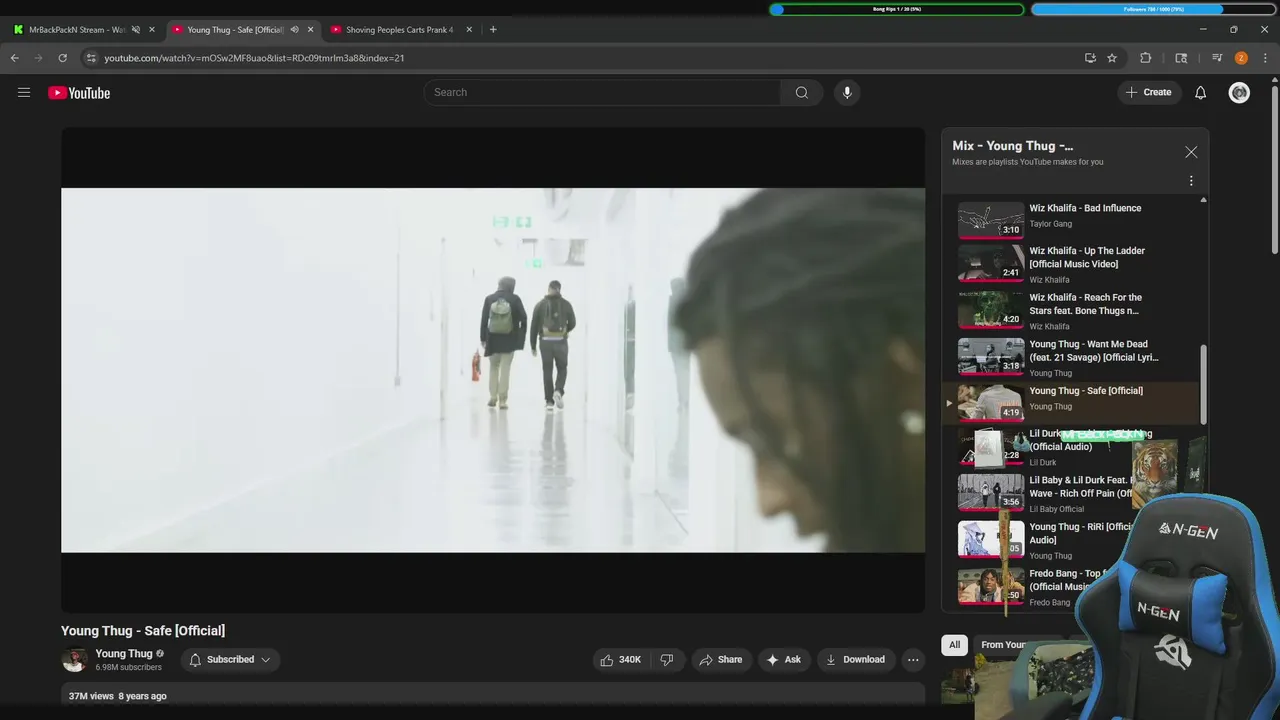Like the video with 340K likes
The width and height of the screenshot is (1280, 720).
(620, 659)
